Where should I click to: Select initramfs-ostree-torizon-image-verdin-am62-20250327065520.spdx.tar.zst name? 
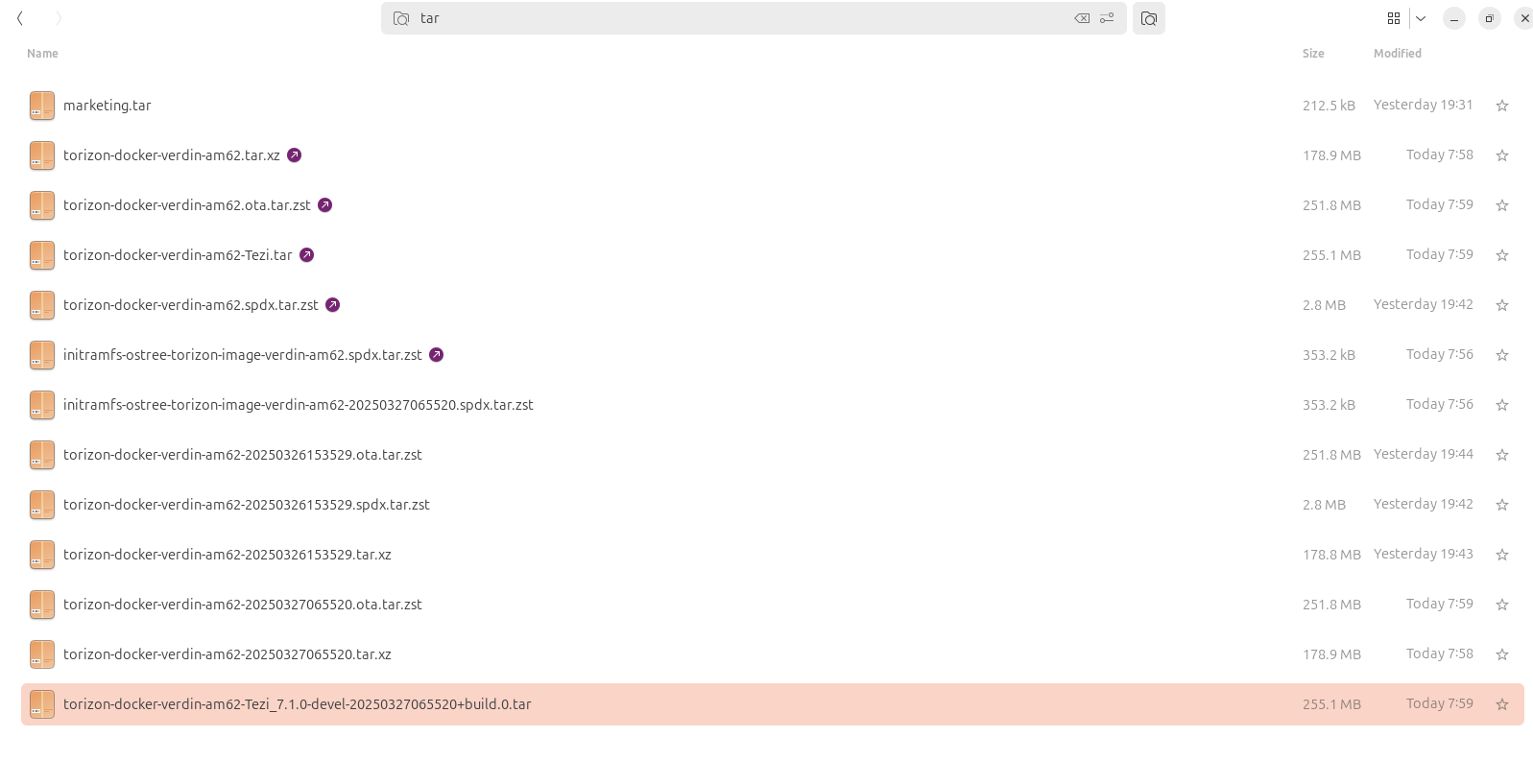299,405
